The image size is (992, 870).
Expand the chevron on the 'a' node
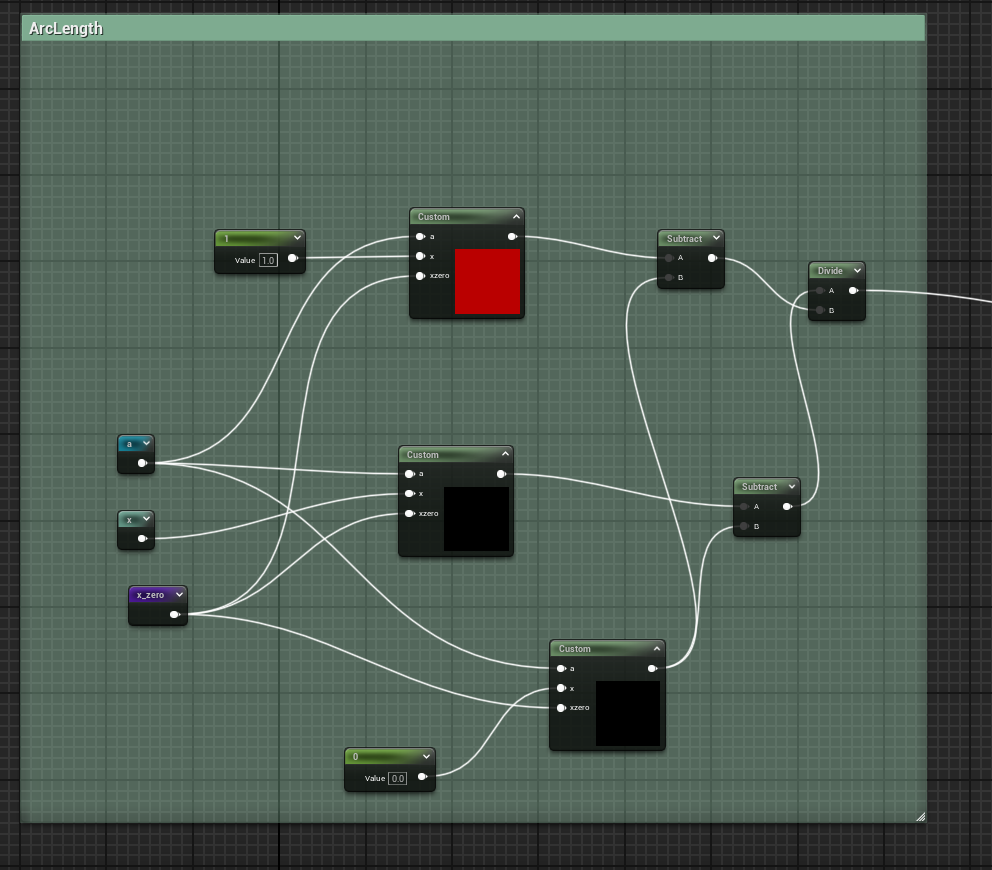[x=146, y=443]
